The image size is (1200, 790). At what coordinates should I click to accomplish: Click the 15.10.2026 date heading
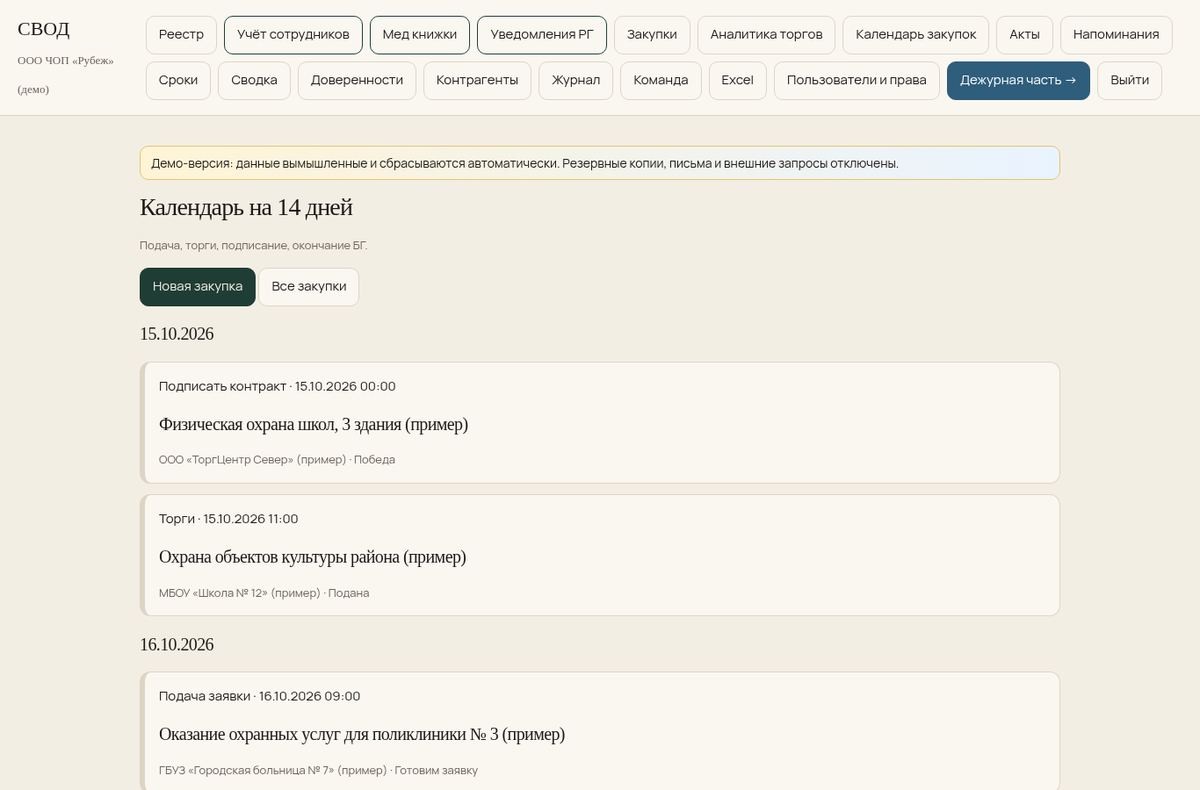coord(177,334)
